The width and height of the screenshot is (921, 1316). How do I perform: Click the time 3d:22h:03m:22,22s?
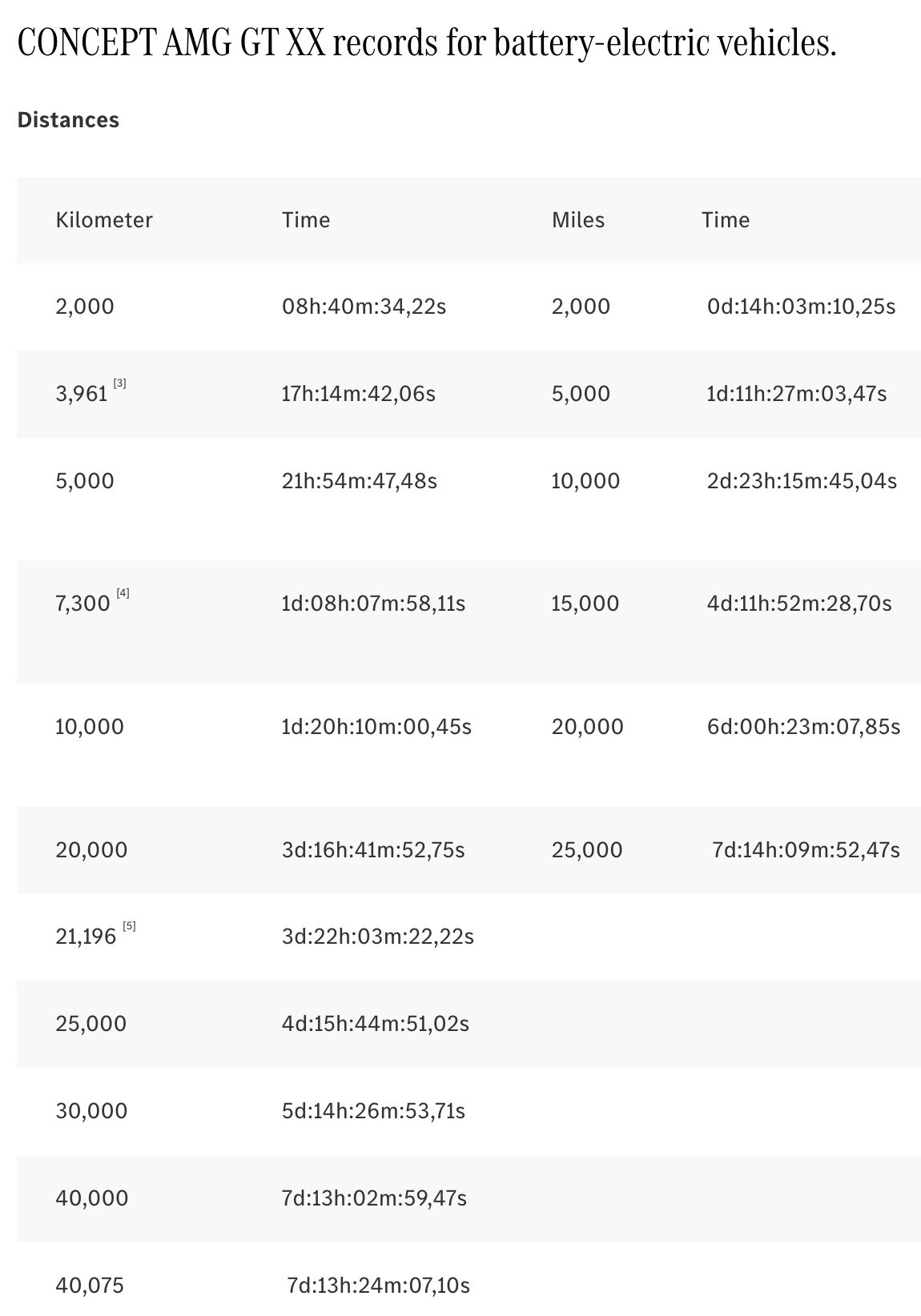click(377, 937)
